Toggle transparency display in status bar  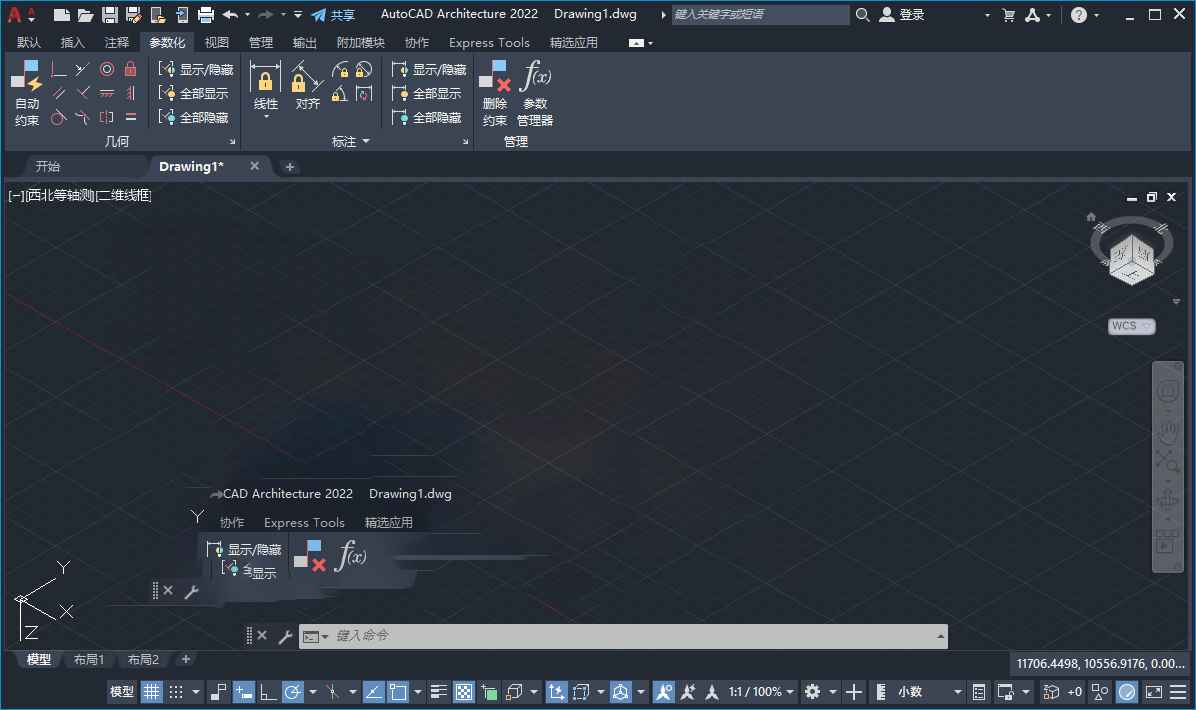pyautogui.click(x=464, y=692)
